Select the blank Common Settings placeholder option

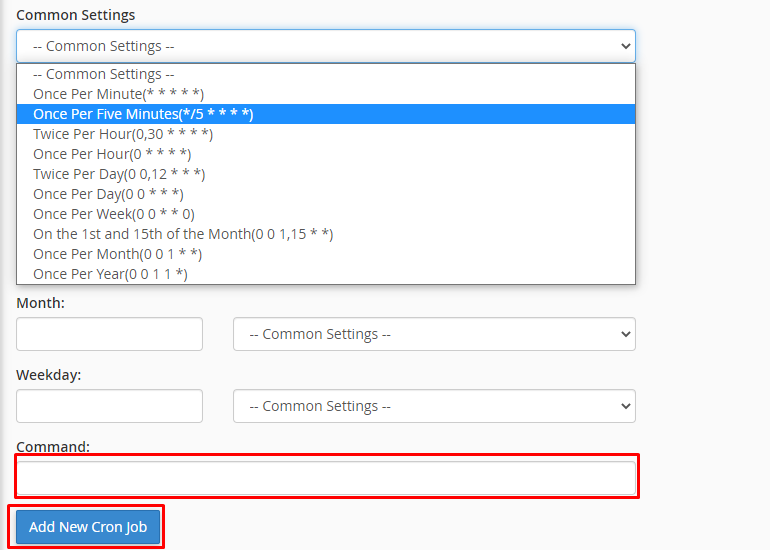tap(104, 74)
